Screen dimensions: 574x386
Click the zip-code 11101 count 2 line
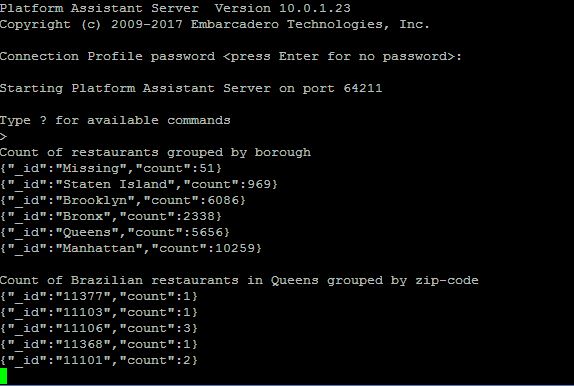[x=99, y=361]
